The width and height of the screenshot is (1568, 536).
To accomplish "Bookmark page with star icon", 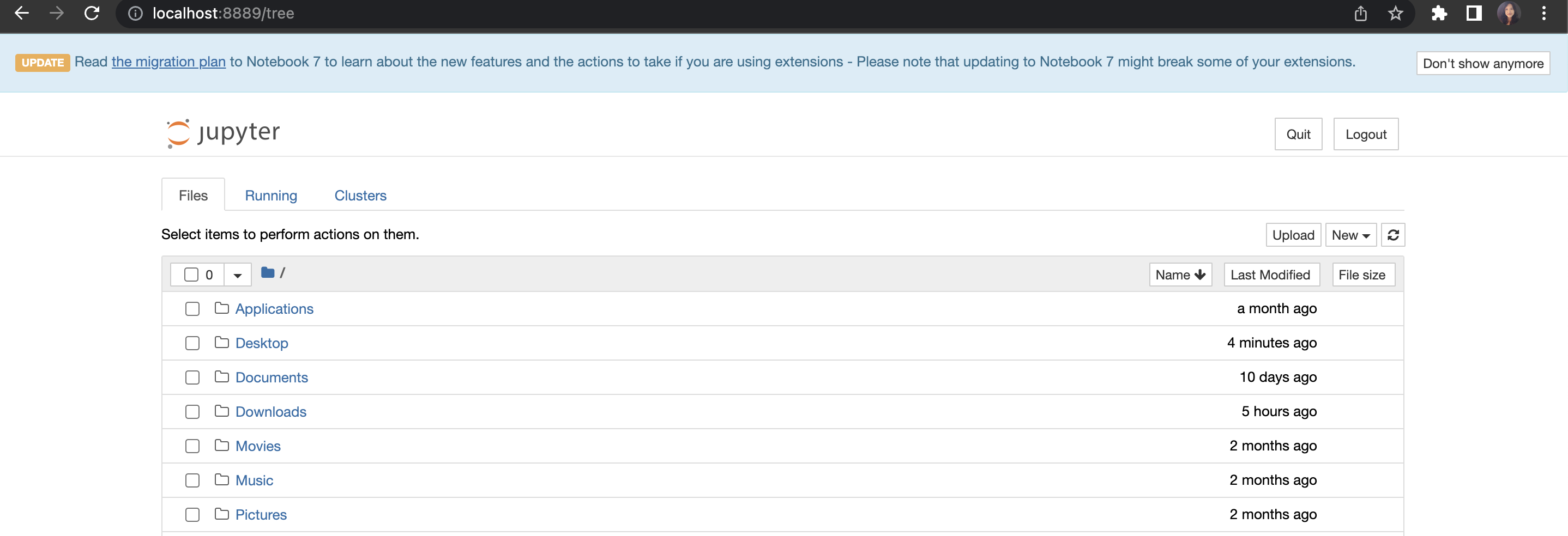I will 1395,14.
